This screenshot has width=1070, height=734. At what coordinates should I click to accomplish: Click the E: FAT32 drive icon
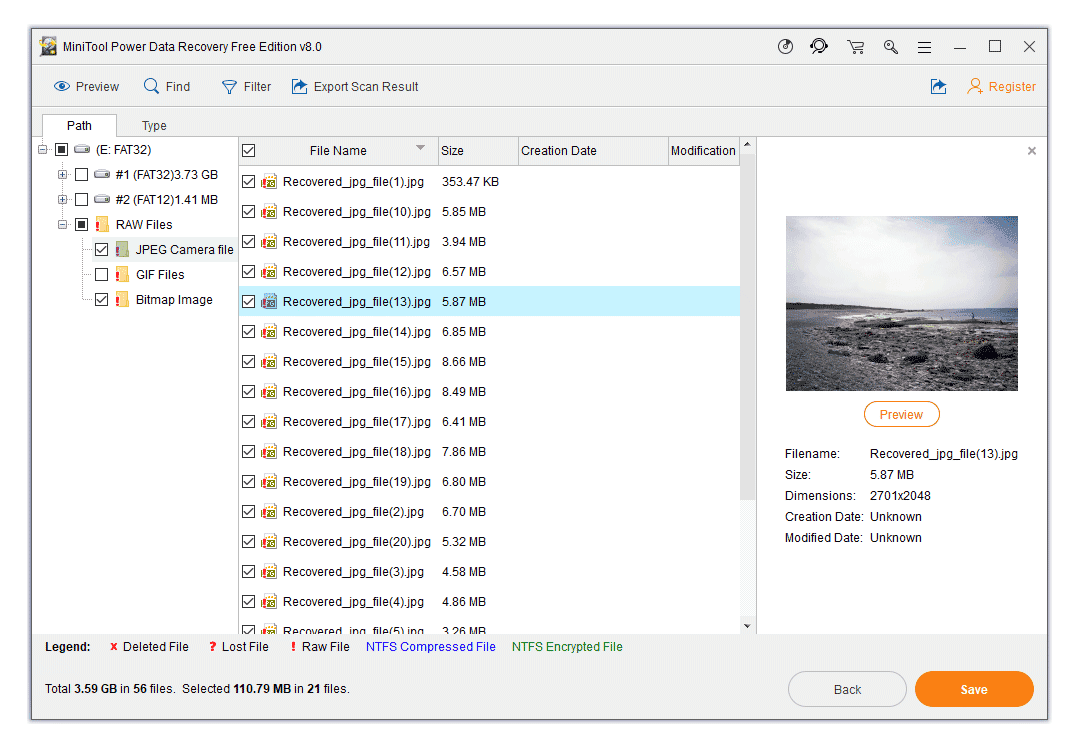(83, 149)
